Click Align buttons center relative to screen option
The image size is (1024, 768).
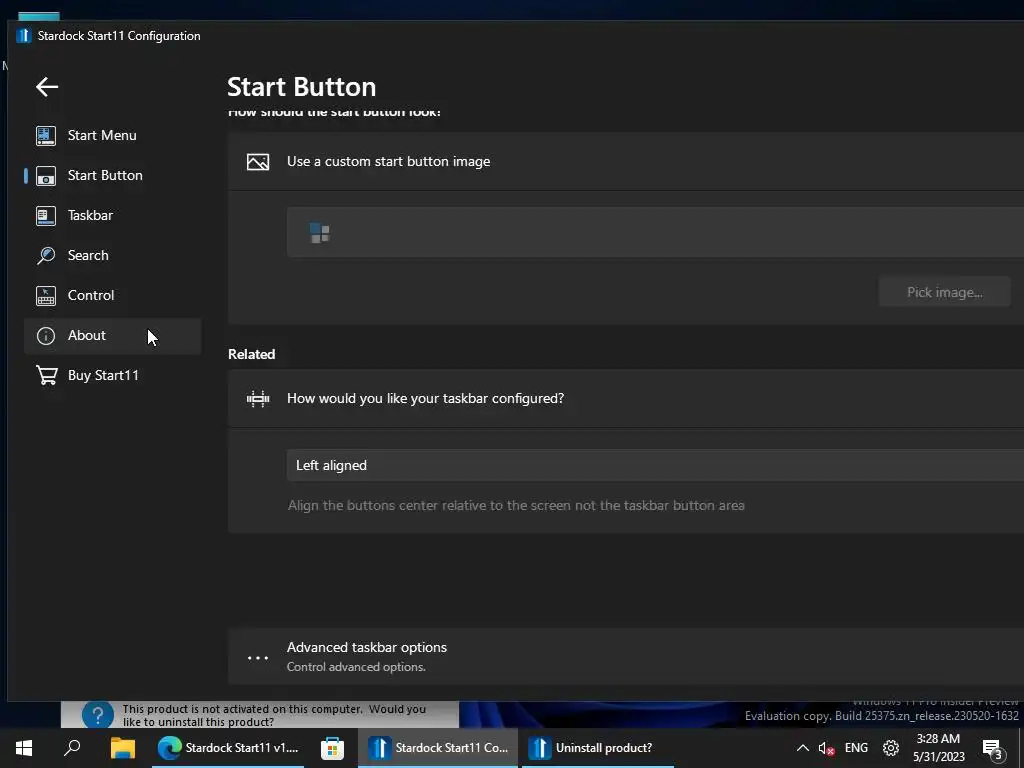pyautogui.click(x=516, y=505)
